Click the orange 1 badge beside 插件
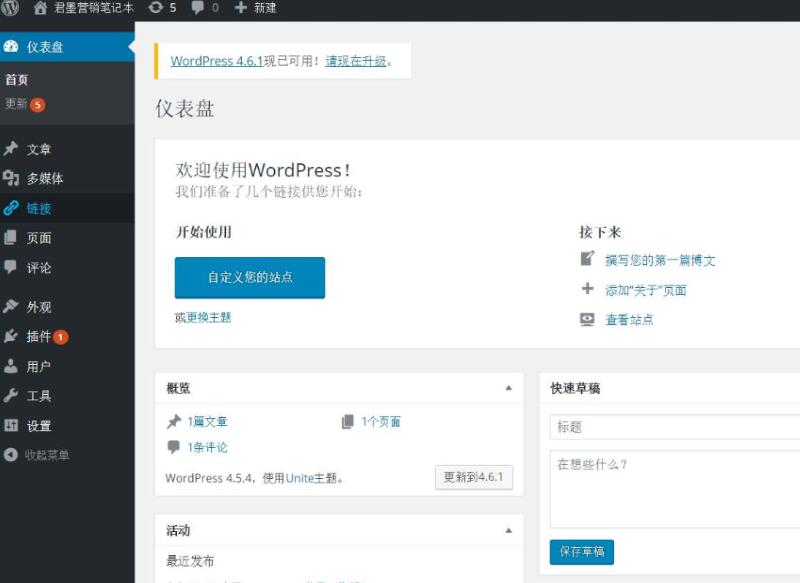The width and height of the screenshot is (800, 583). tap(61, 337)
